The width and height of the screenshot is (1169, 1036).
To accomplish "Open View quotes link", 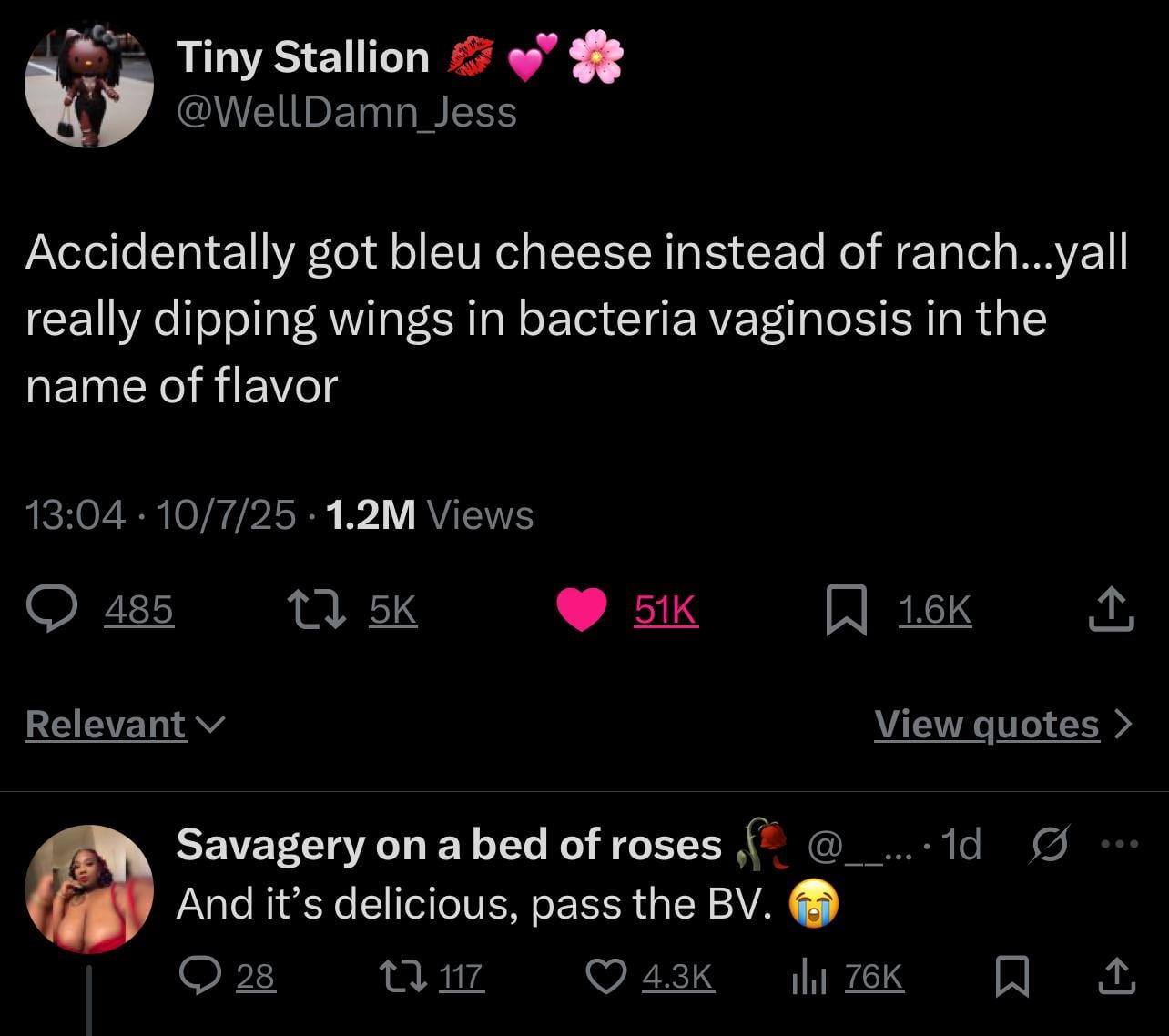I will click(x=987, y=725).
